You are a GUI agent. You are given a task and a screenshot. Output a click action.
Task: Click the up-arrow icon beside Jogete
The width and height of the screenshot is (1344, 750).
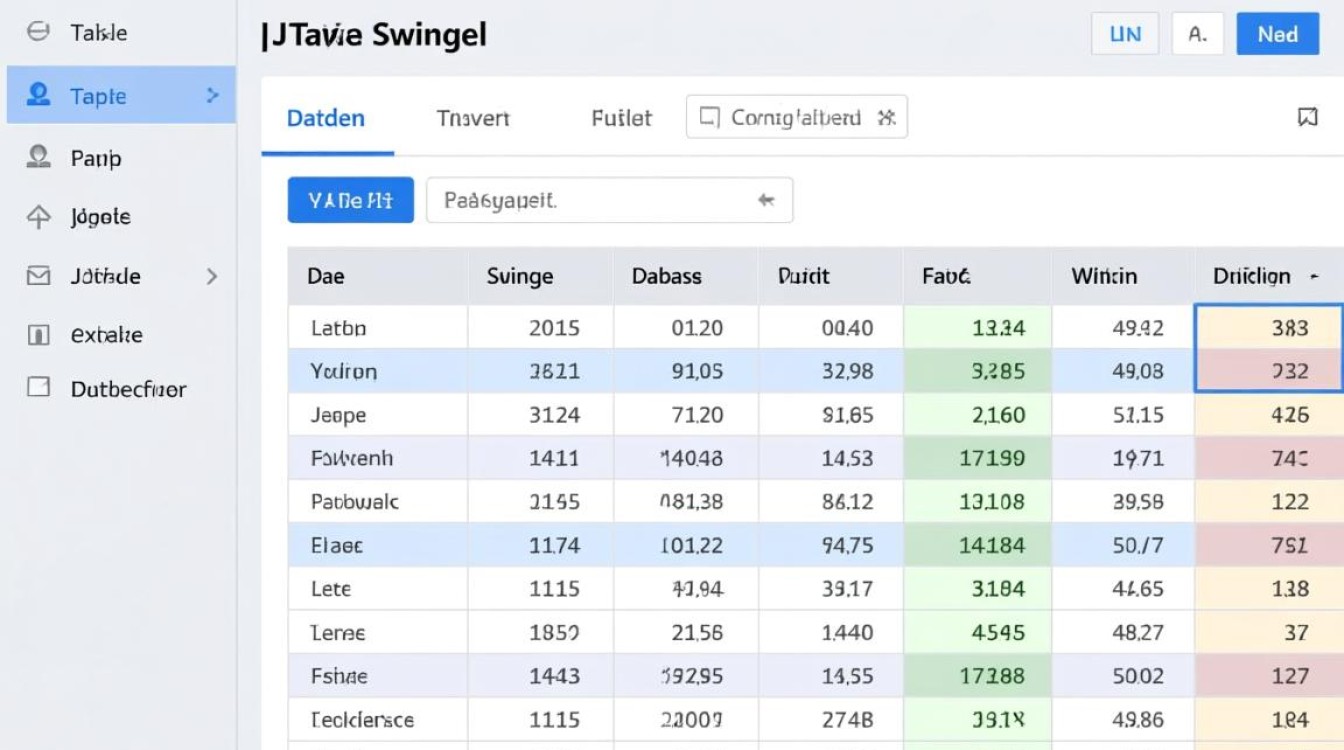(x=39, y=217)
